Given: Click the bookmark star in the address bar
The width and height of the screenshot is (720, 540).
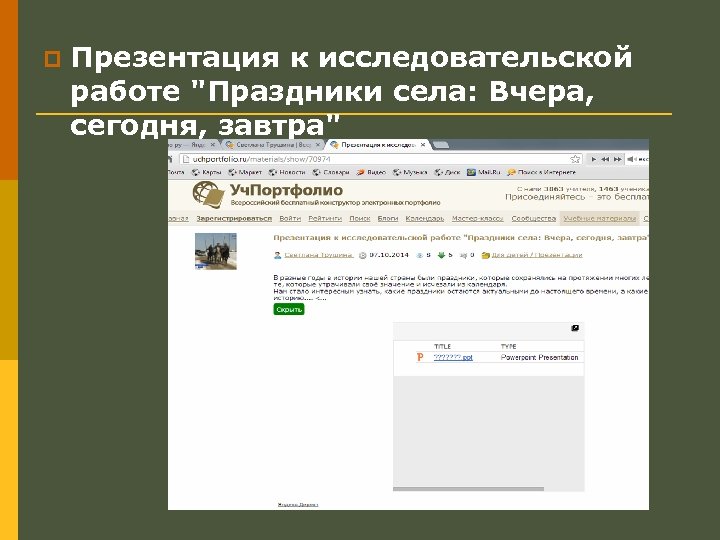Looking at the screenshot, I should 575,159.
